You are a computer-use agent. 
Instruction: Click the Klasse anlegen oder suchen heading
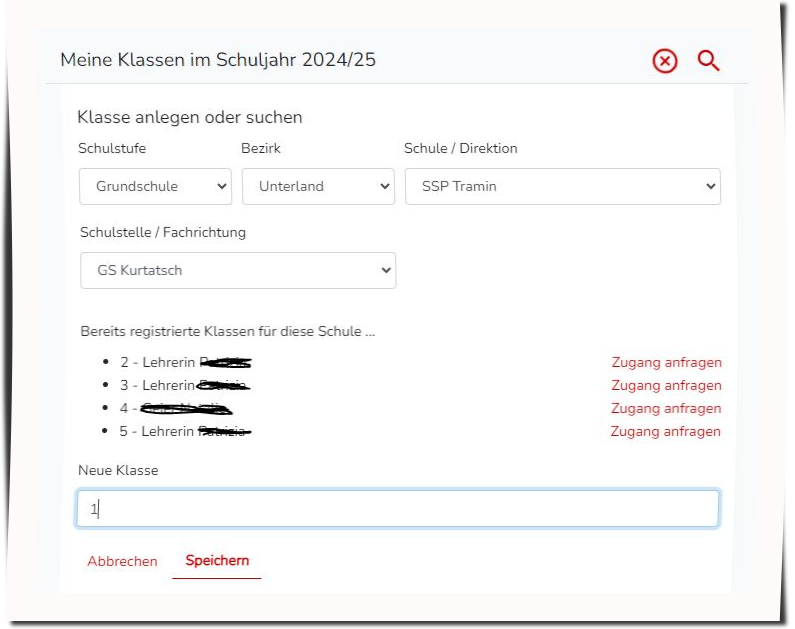190,117
